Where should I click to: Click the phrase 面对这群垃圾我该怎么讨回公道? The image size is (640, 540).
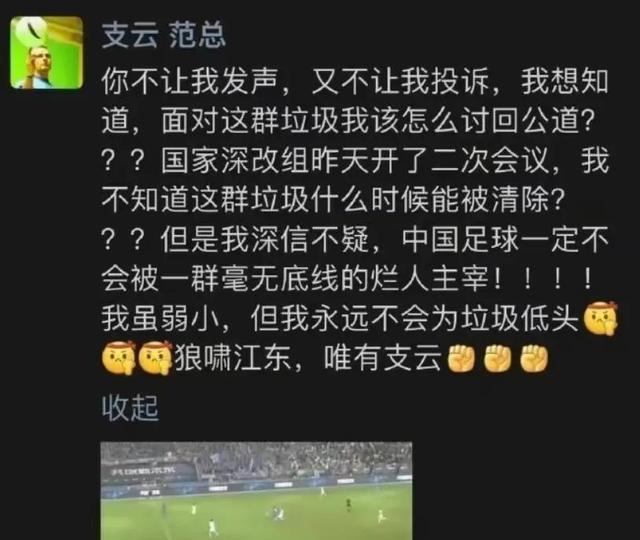pyautogui.click(x=371, y=121)
